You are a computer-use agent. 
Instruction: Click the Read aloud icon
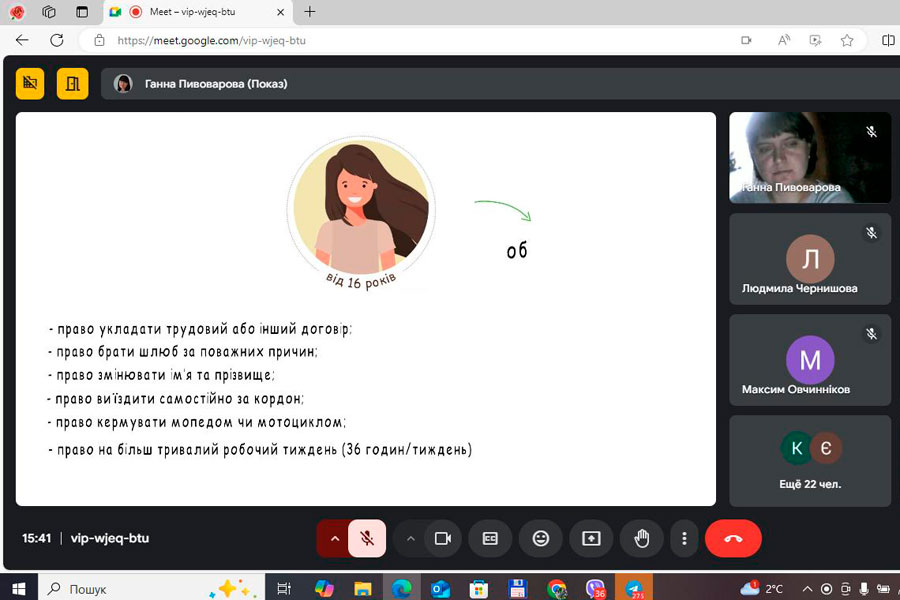[x=783, y=40]
